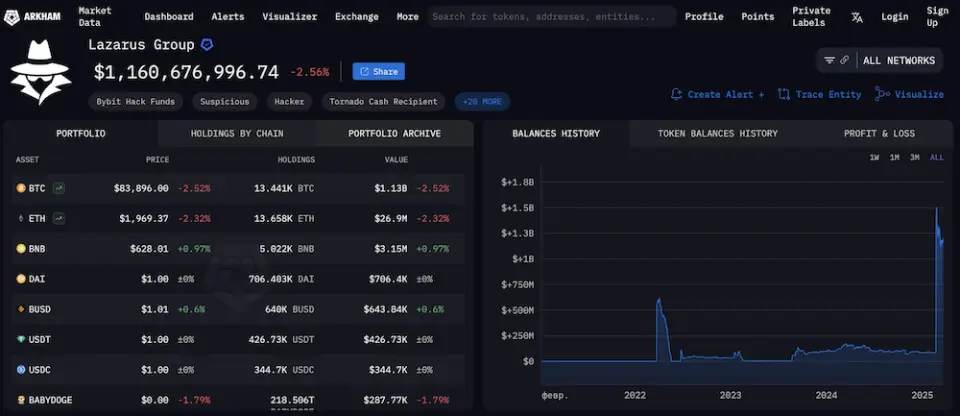Expand the +20 MORE tags
Viewport: 960px width, 416px height.
pos(482,102)
